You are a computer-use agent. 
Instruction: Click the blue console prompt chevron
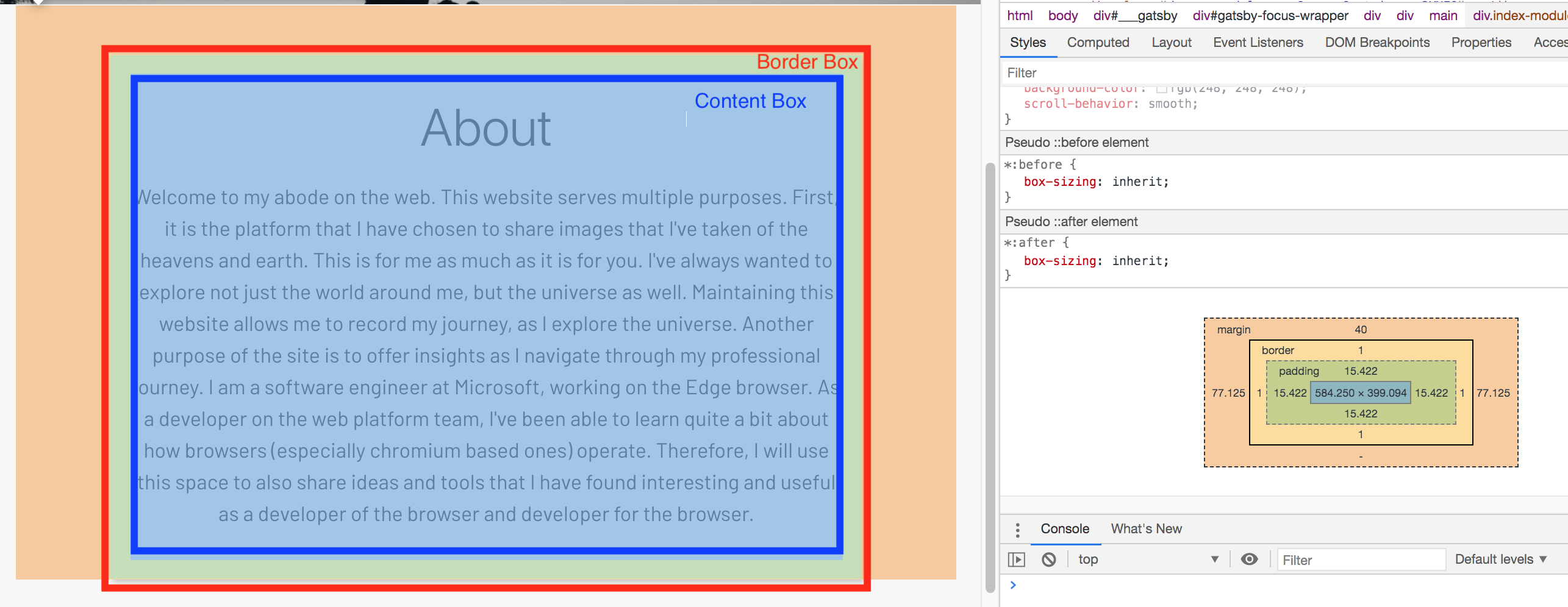(1013, 585)
